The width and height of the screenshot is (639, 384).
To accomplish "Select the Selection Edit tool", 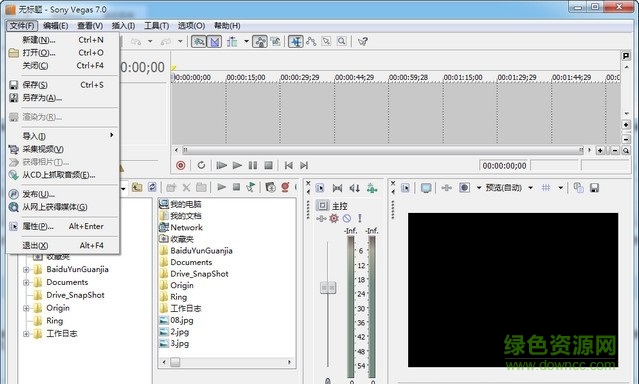I will 326,42.
